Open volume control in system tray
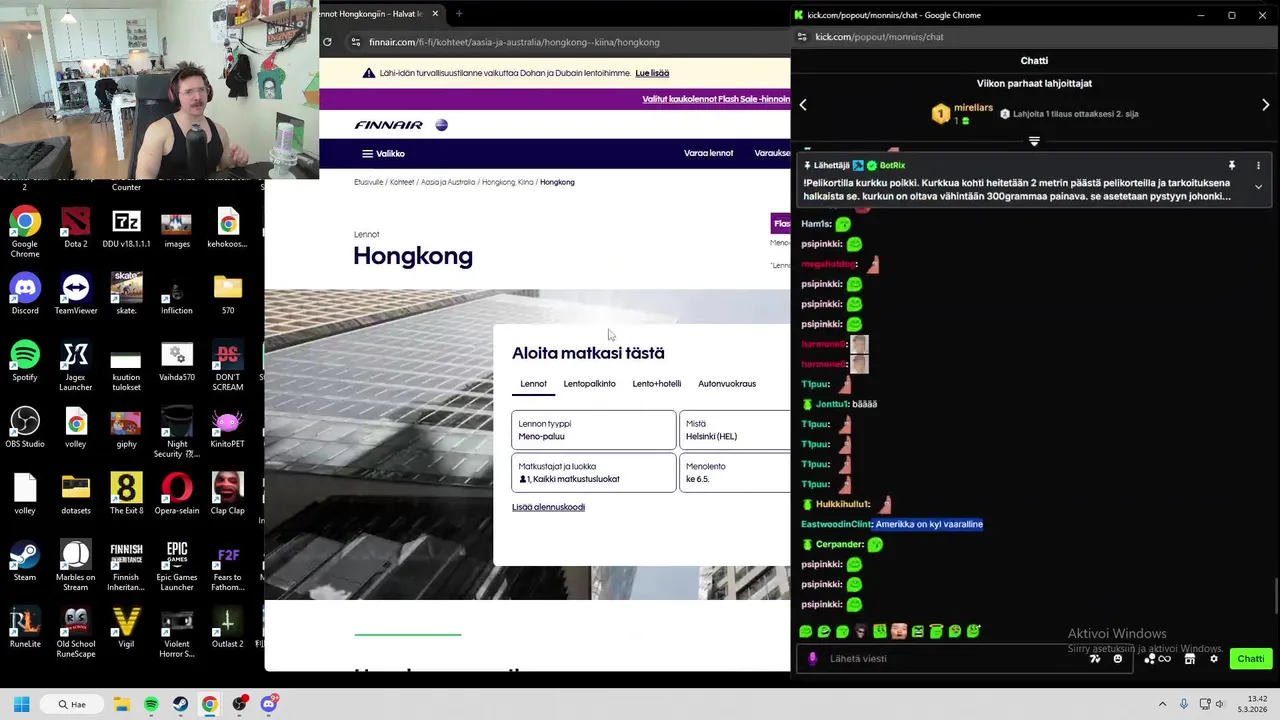This screenshot has height=720, width=1280. (x=1219, y=704)
